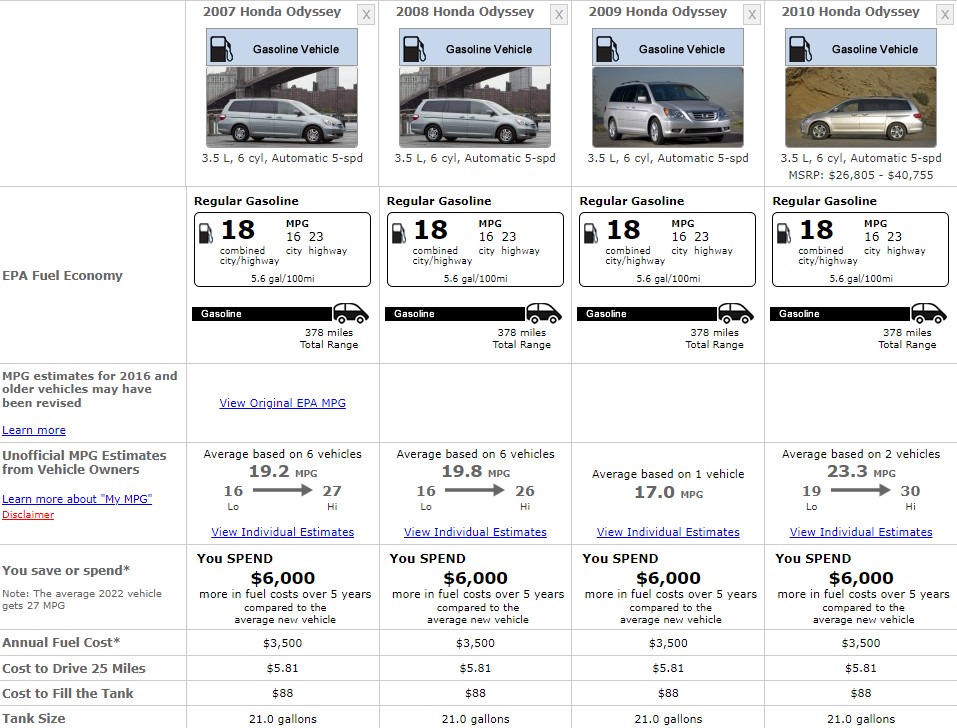
Task: Click the gas pump icon for 2010 Odyssey
Action: 800,49
